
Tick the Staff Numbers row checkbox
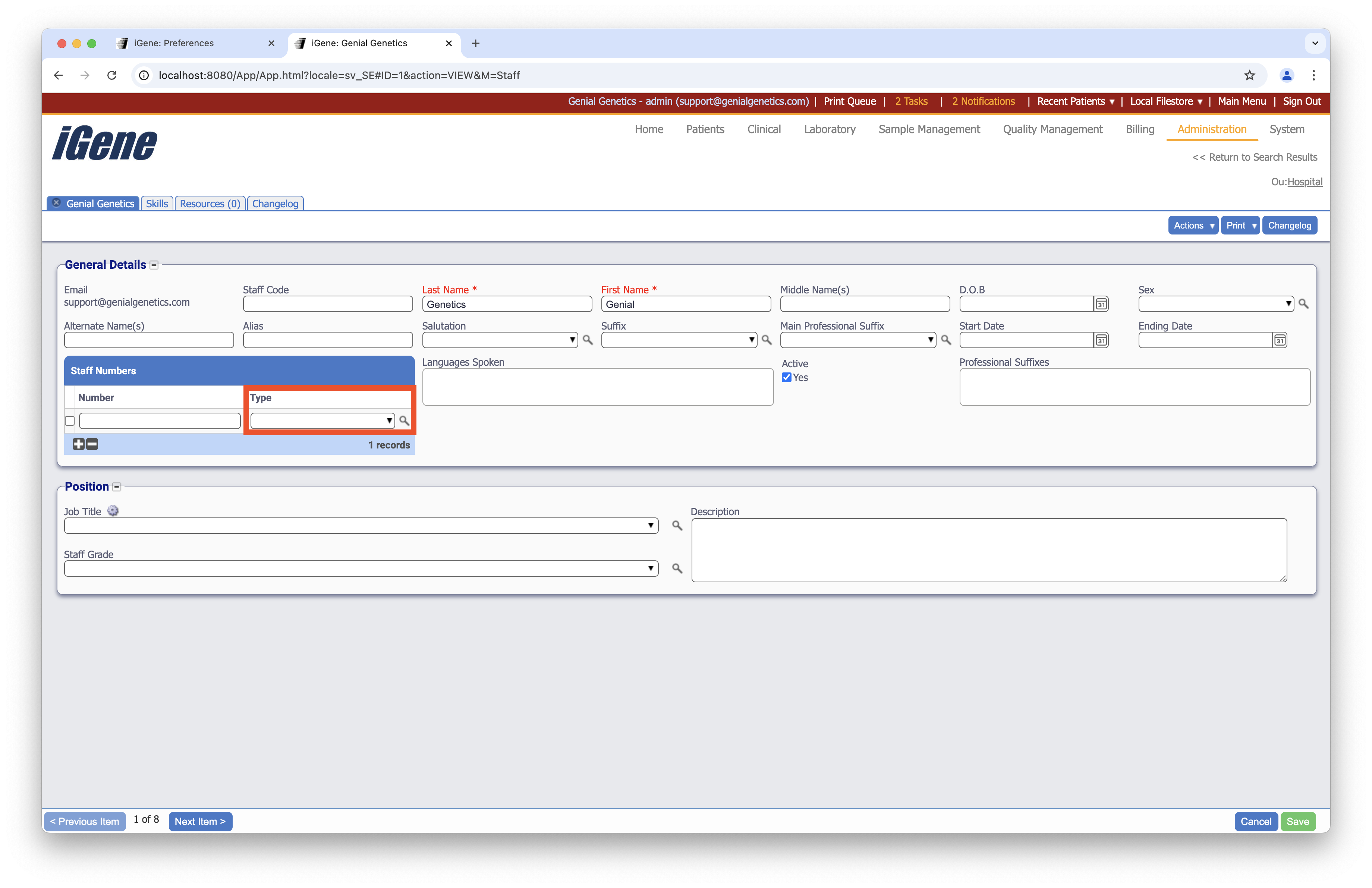(x=70, y=421)
